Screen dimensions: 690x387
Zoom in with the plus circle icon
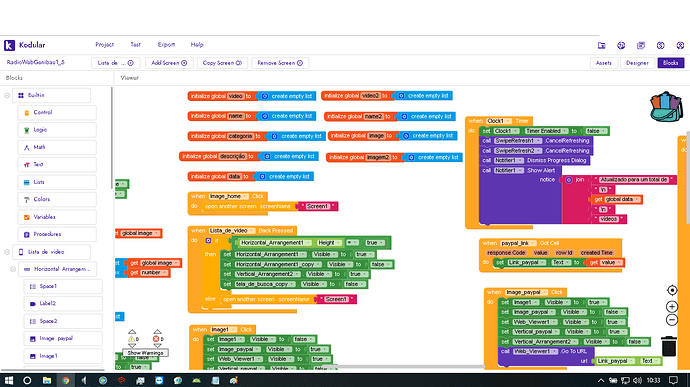click(x=672, y=306)
